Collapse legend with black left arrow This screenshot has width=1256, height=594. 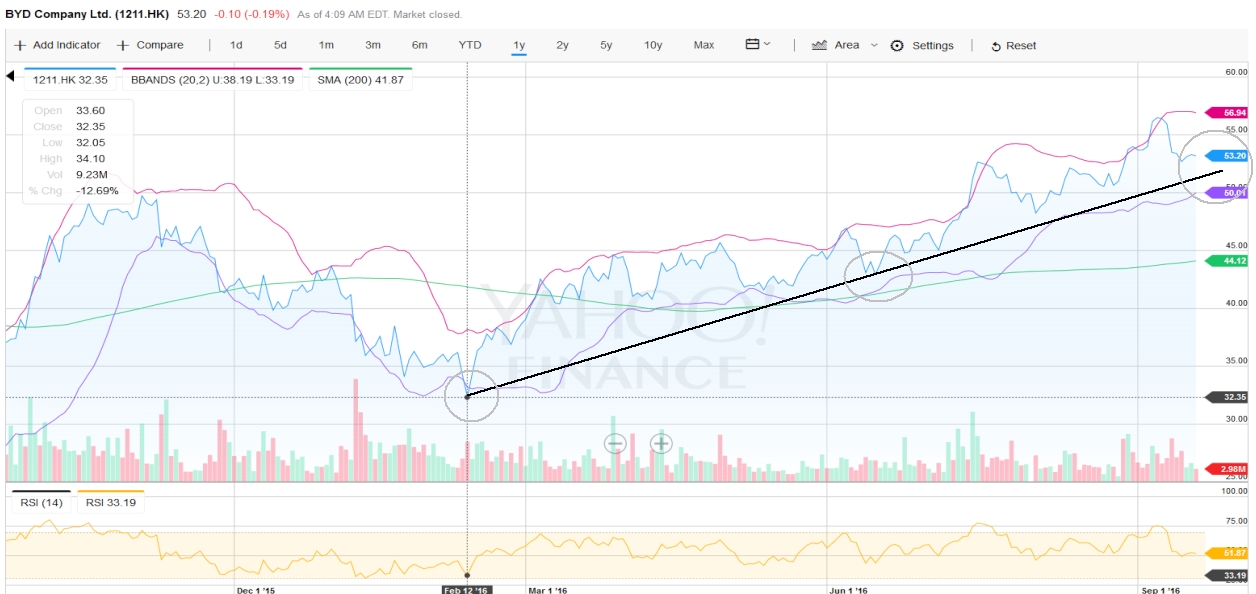[11, 77]
